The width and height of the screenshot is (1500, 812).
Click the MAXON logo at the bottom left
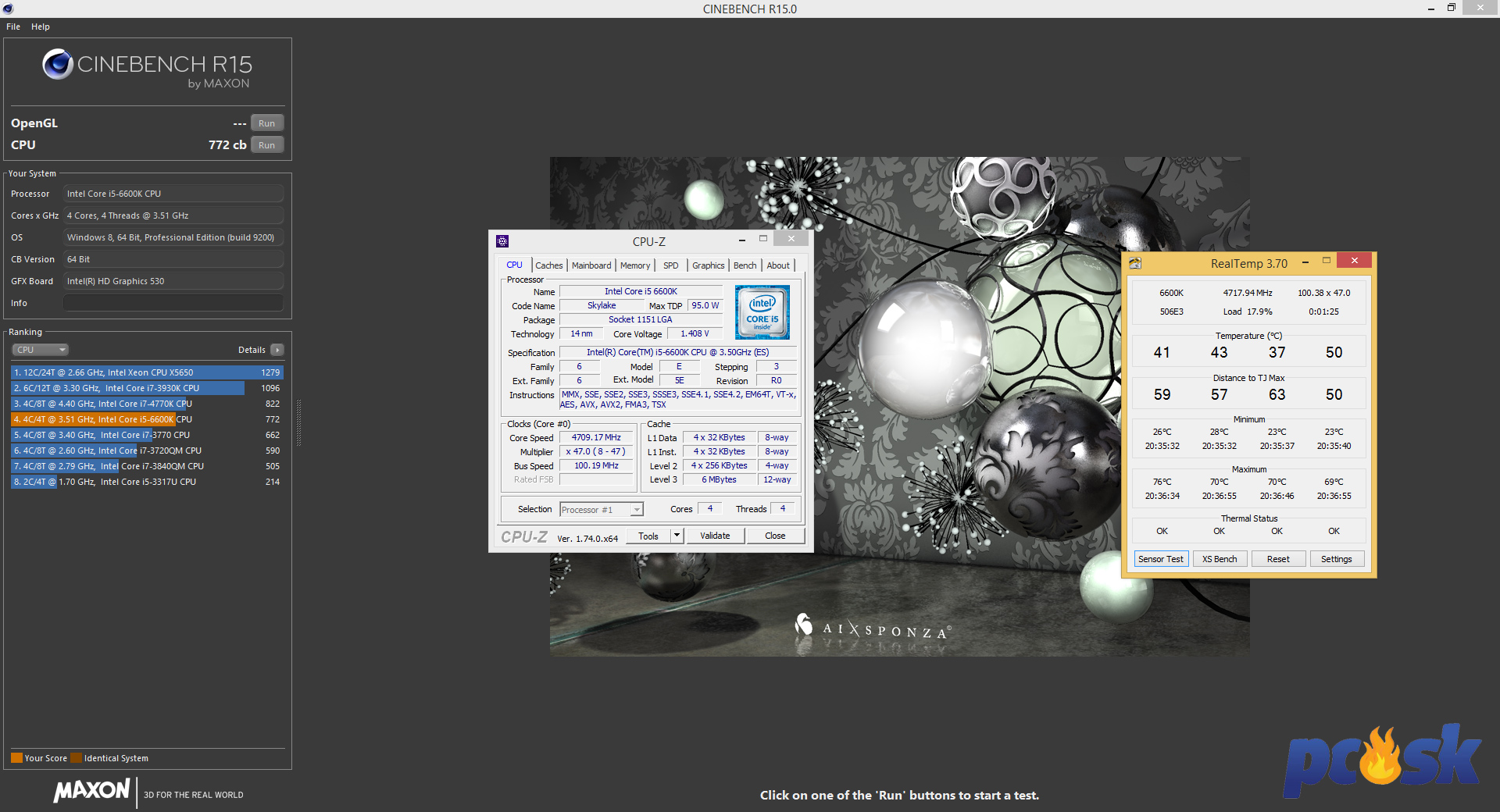[91, 790]
